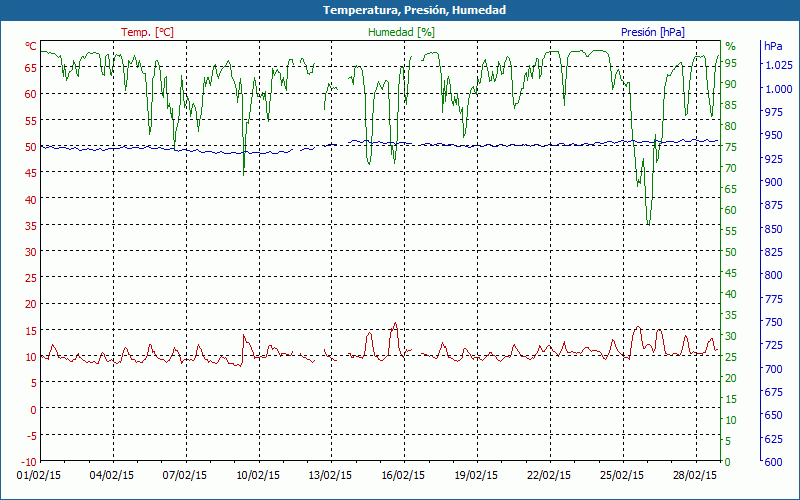Click the red temperature axis value -5
This screenshot has width=800, height=500.
click(31, 436)
